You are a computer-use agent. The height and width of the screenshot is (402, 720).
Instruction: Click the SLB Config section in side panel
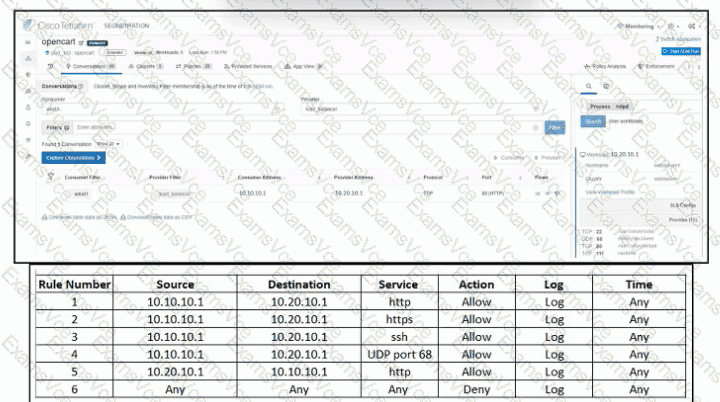pyautogui.click(x=639, y=205)
